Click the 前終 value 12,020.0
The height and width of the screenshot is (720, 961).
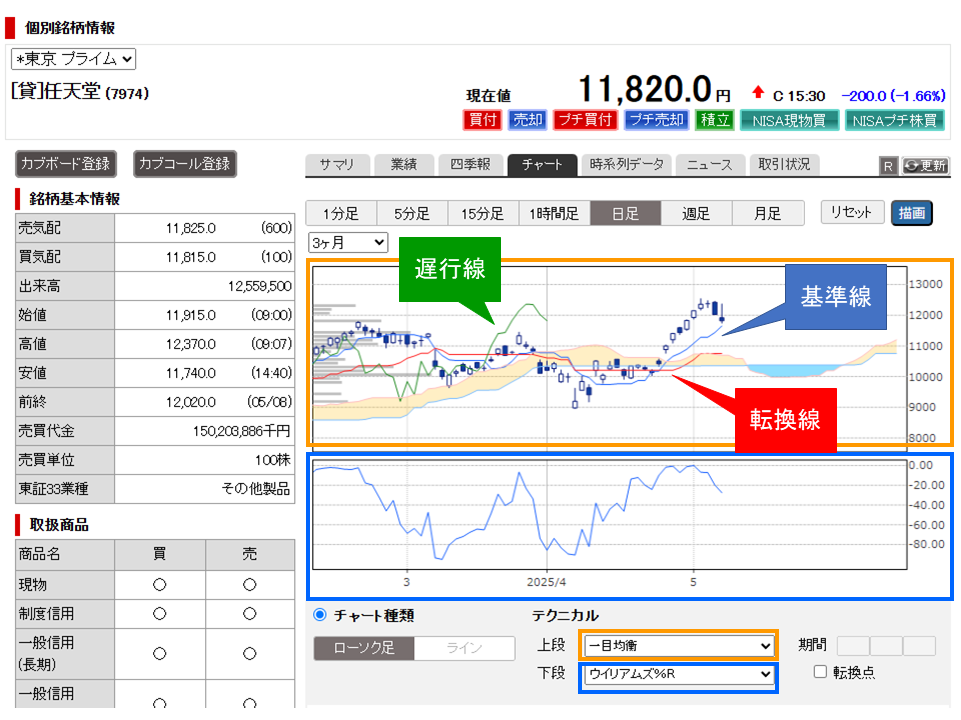point(191,402)
